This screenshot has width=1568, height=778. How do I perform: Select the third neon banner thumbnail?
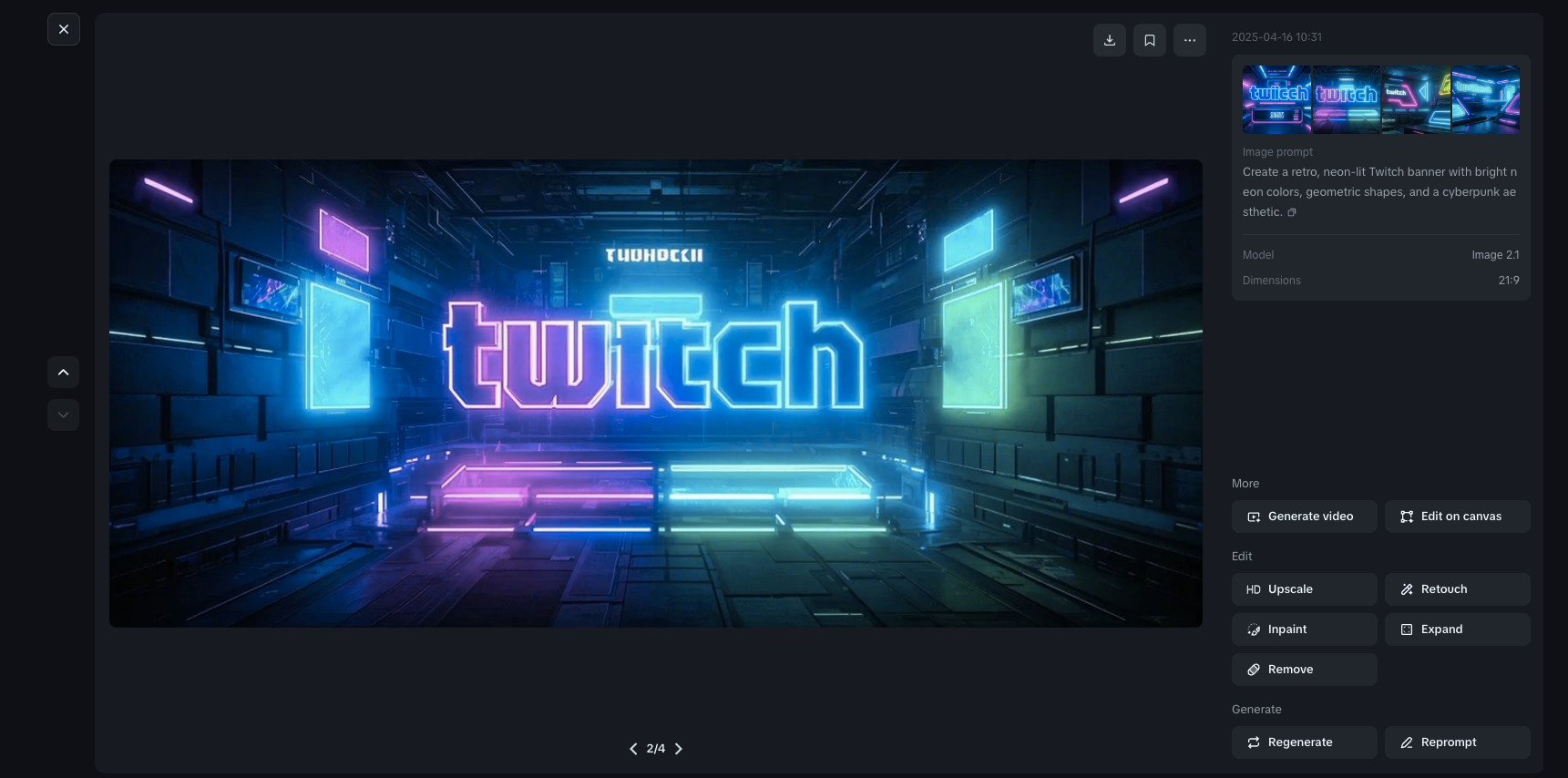point(1416,99)
